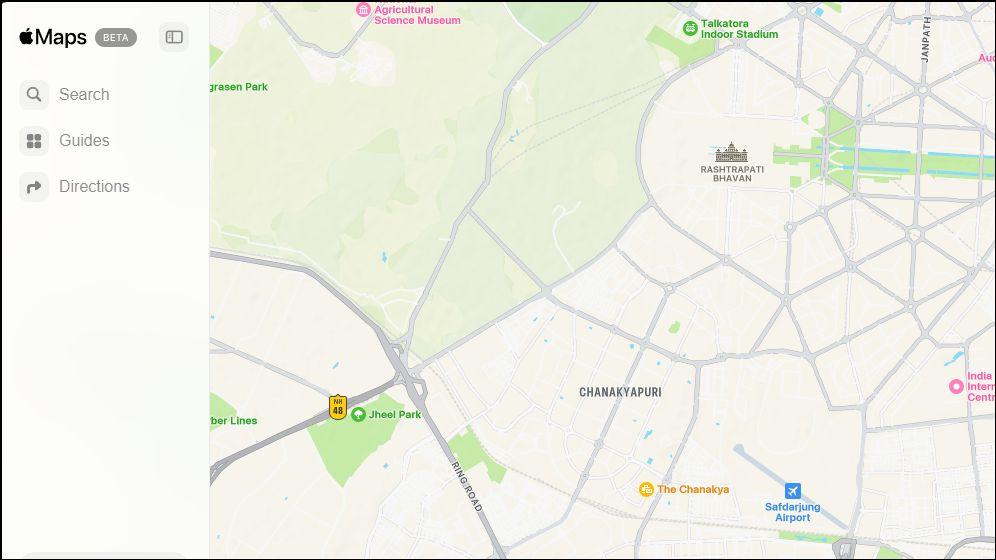996x560 pixels.
Task: Click the Search magnifier icon
Action: click(34, 95)
